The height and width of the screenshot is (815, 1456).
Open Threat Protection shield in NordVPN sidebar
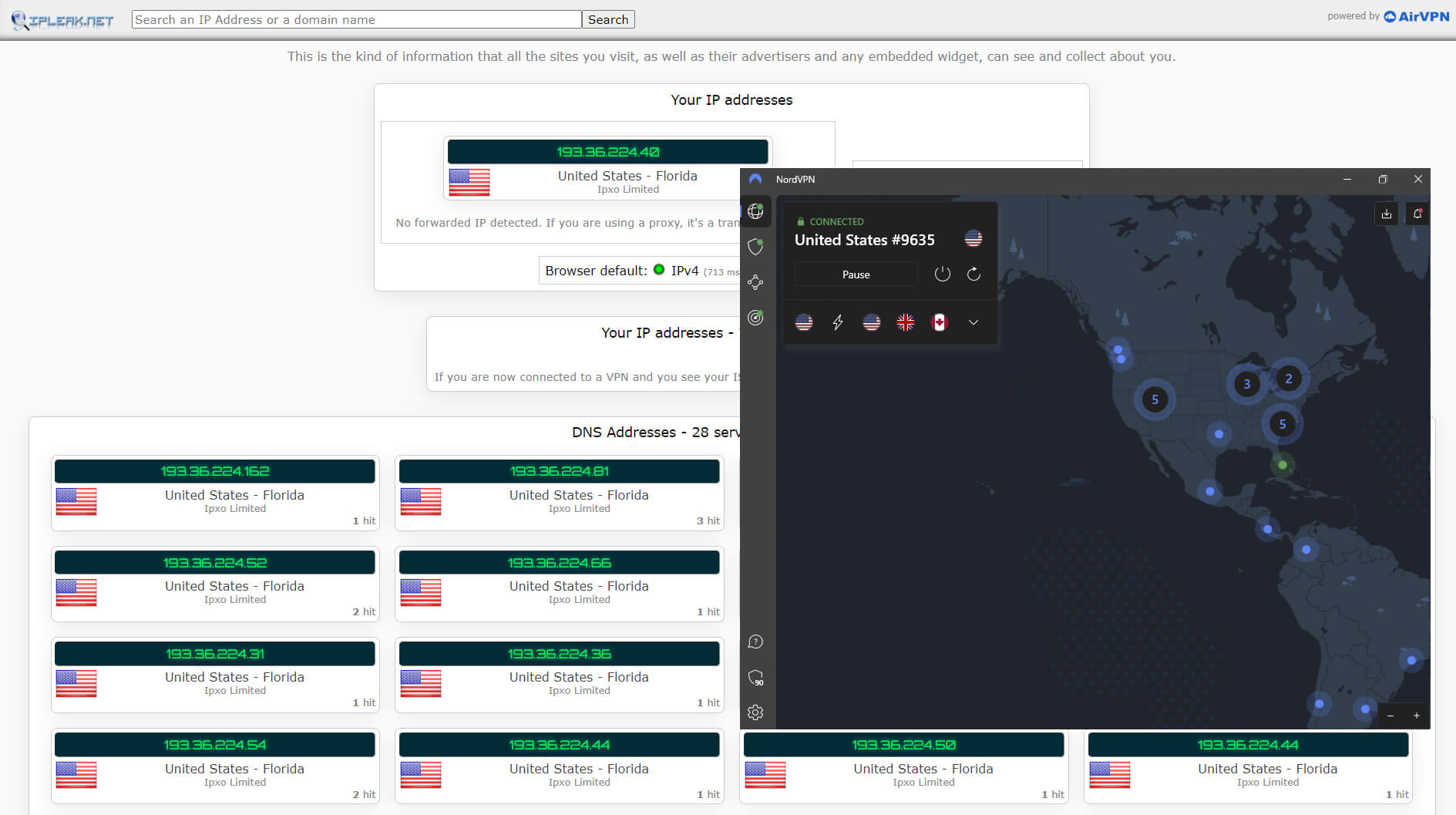point(755,247)
